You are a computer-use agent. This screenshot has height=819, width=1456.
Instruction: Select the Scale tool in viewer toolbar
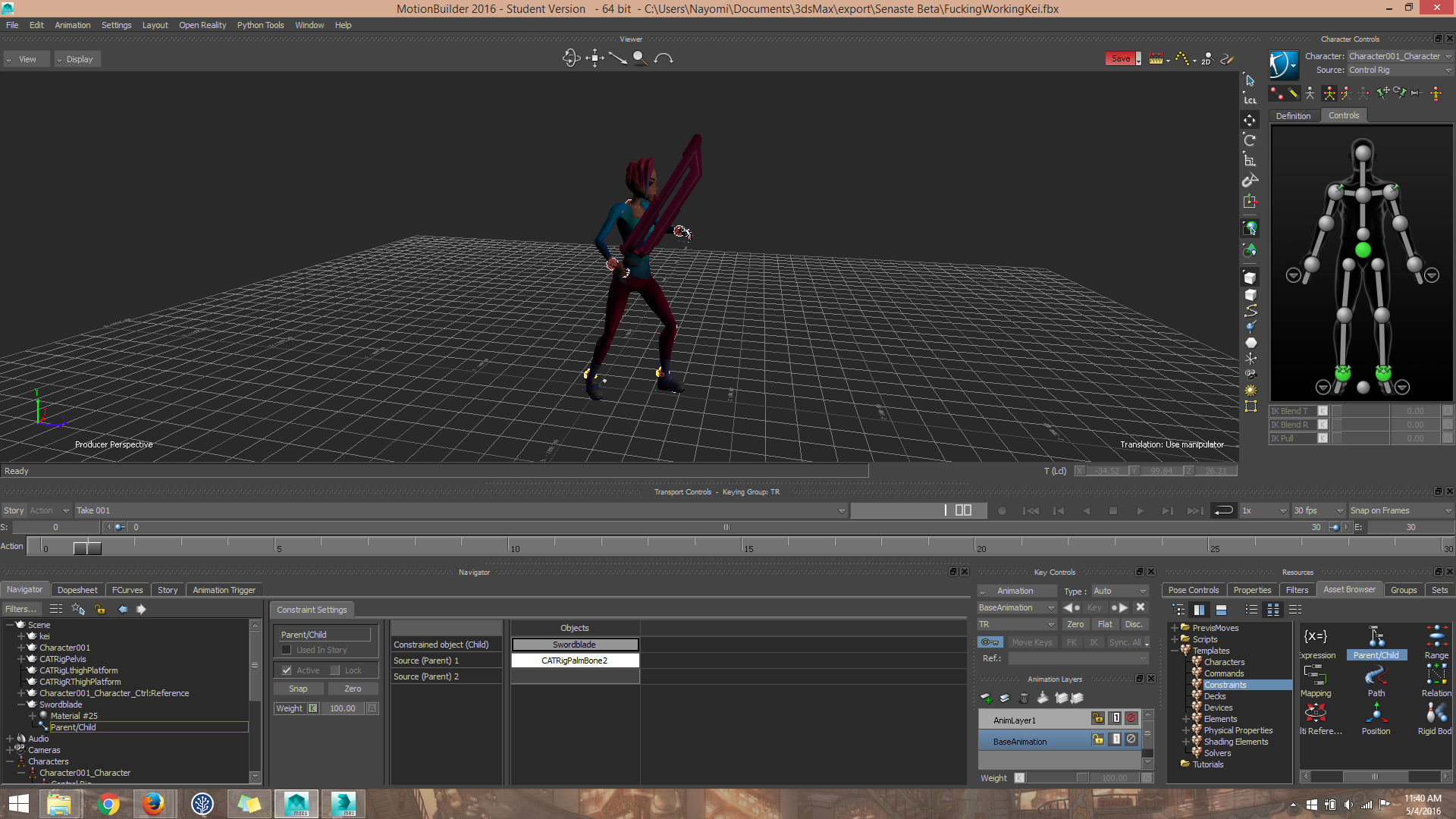click(1250, 160)
